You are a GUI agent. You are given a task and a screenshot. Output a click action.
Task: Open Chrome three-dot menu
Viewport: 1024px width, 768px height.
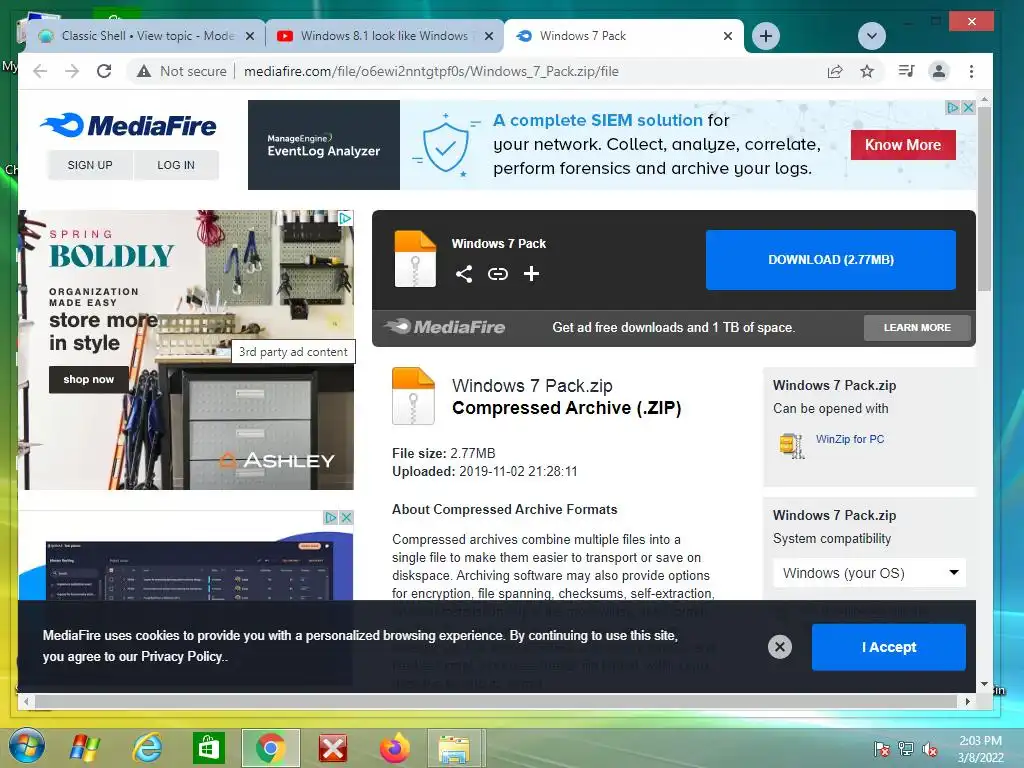pos(971,71)
